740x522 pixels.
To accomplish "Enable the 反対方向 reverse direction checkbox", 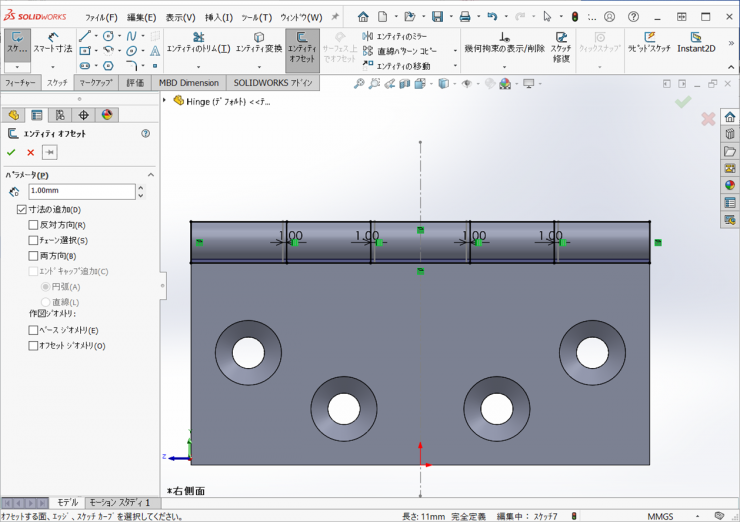I will point(34,225).
